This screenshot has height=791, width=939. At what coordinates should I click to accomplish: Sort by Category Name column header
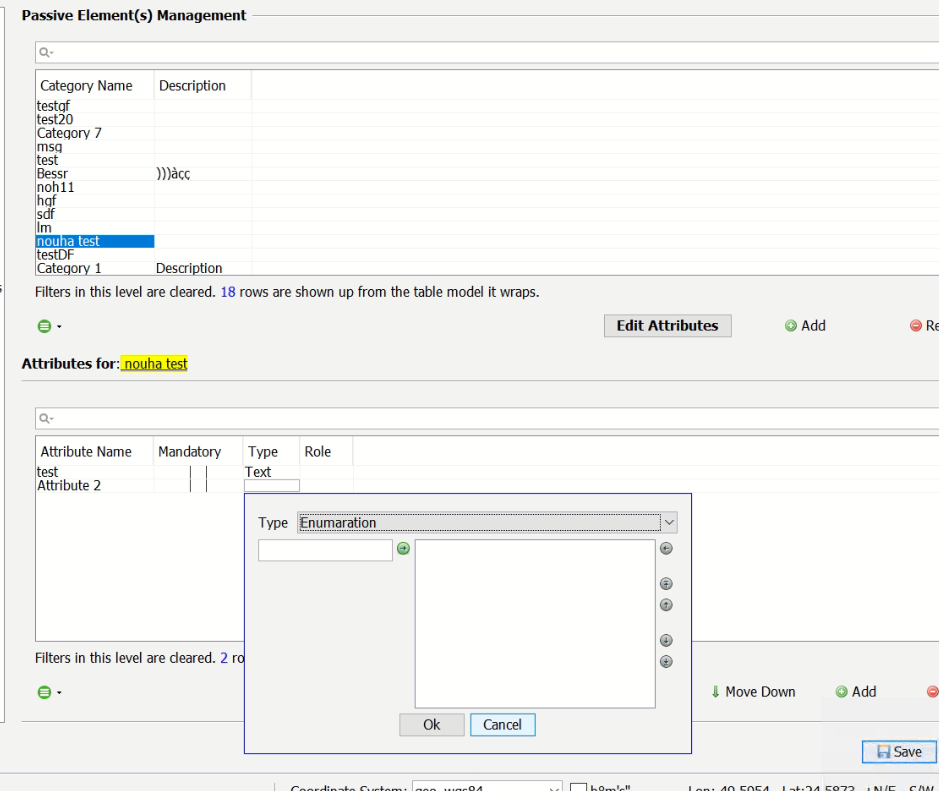click(x=87, y=86)
